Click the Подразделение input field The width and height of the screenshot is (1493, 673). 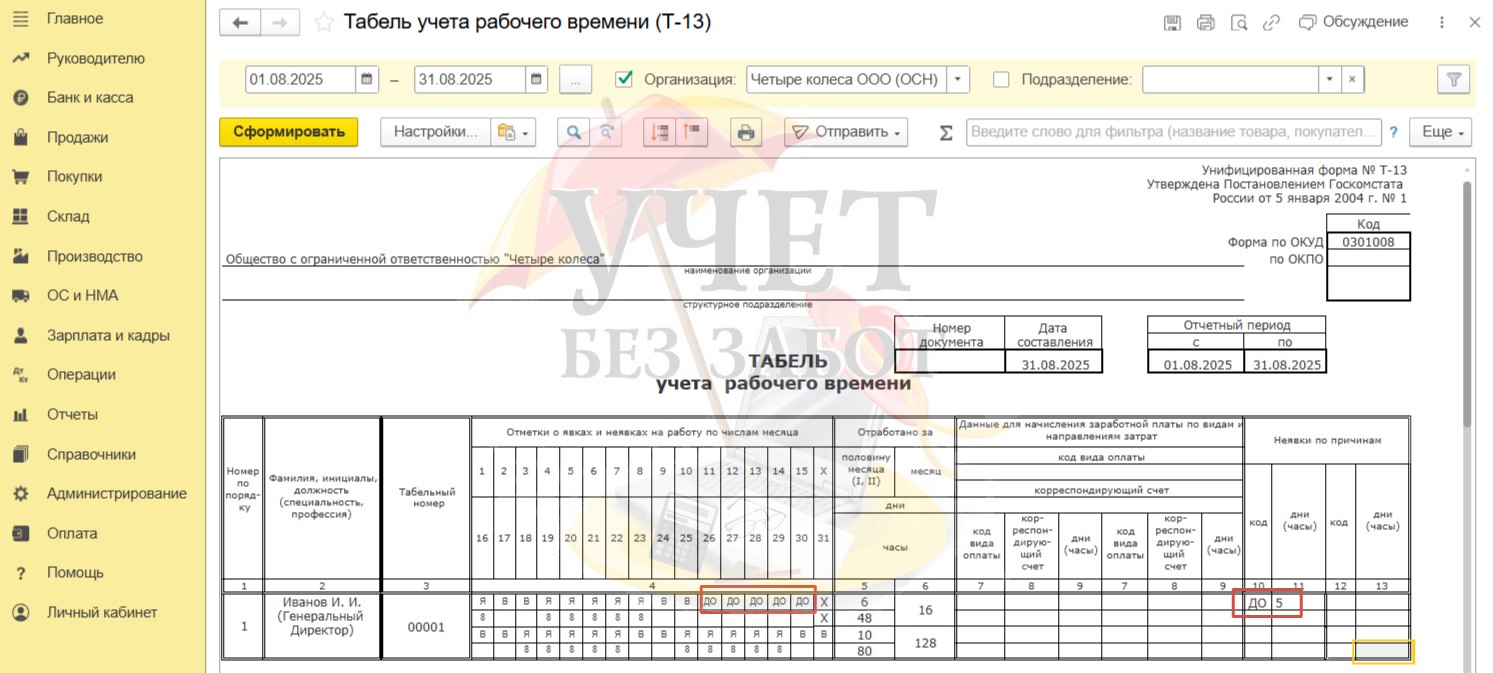(x=1230, y=79)
